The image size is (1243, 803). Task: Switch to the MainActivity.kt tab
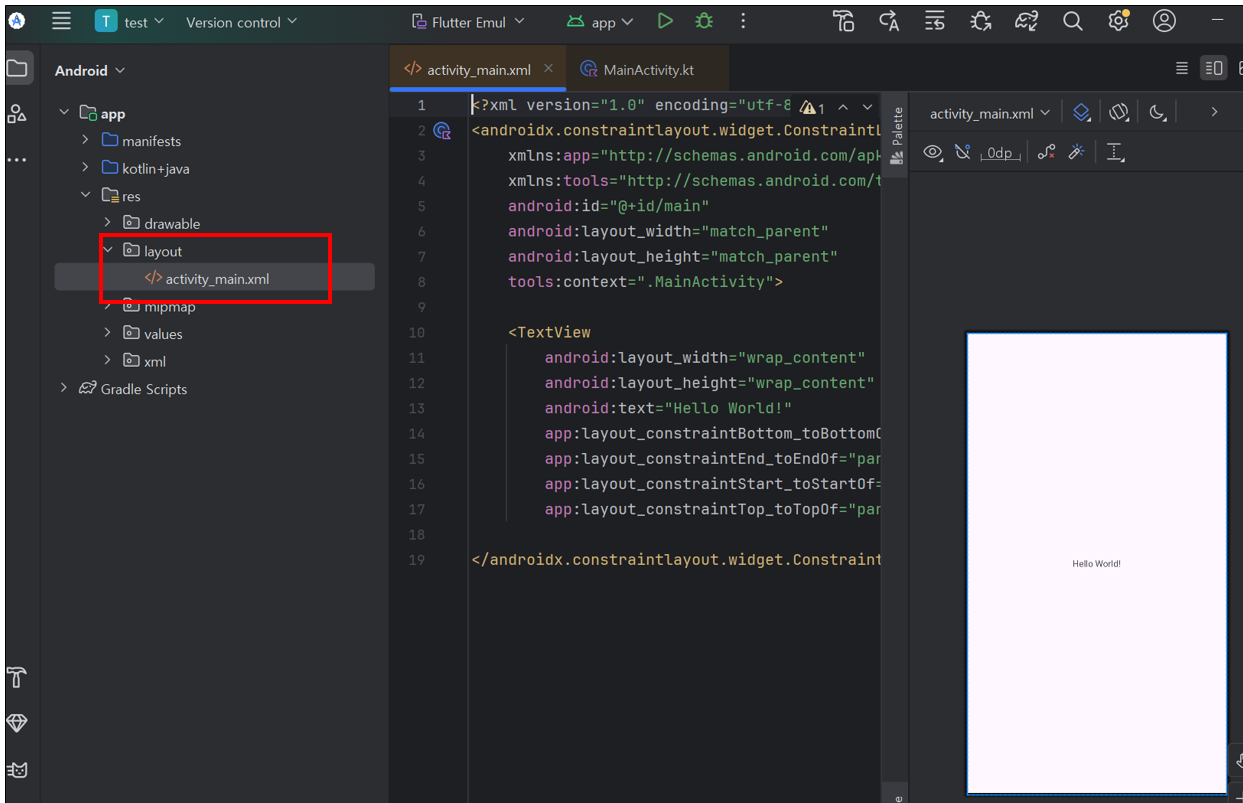pyautogui.click(x=637, y=70)
